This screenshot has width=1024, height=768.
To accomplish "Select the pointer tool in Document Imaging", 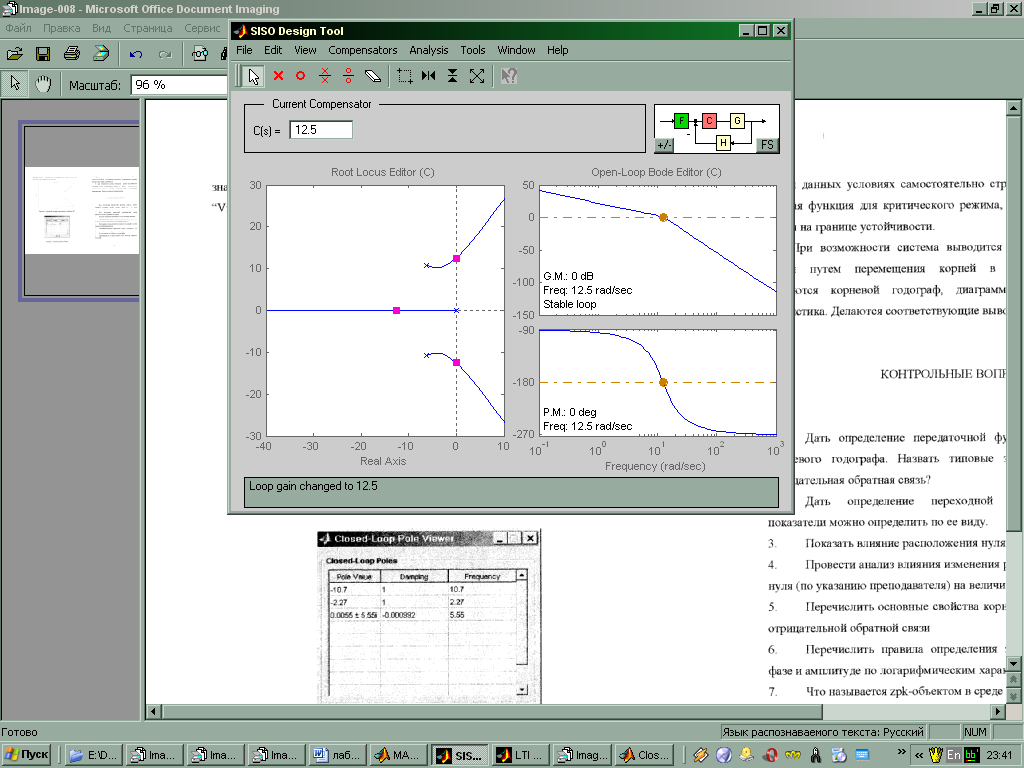I will pyautogui.click(x=15, y=84).
